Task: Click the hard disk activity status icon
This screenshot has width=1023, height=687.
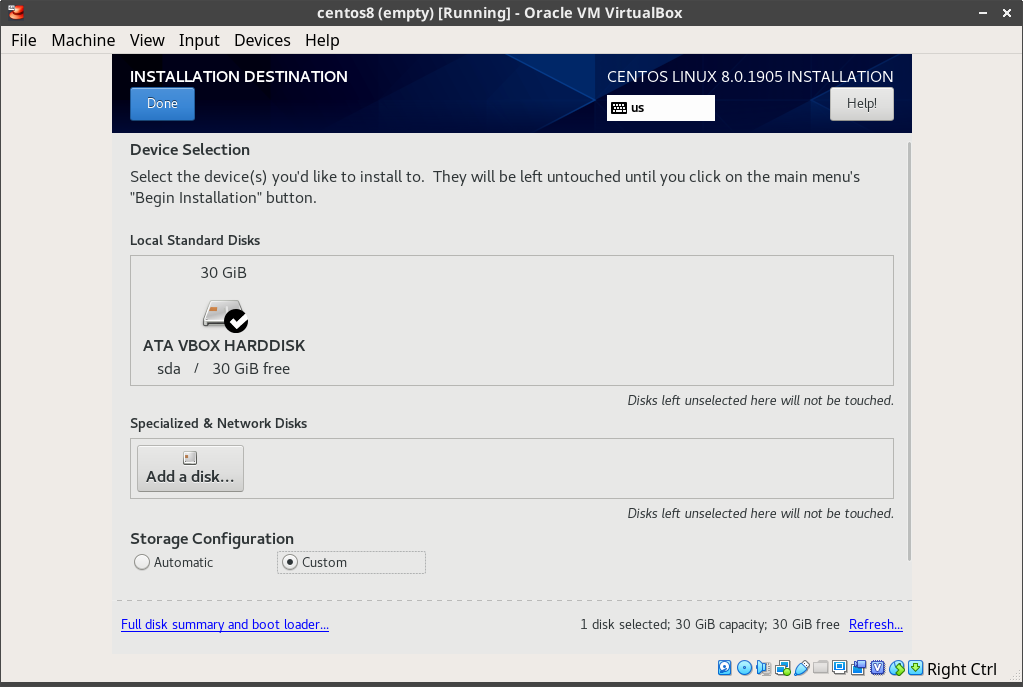Action: (724, 667)
